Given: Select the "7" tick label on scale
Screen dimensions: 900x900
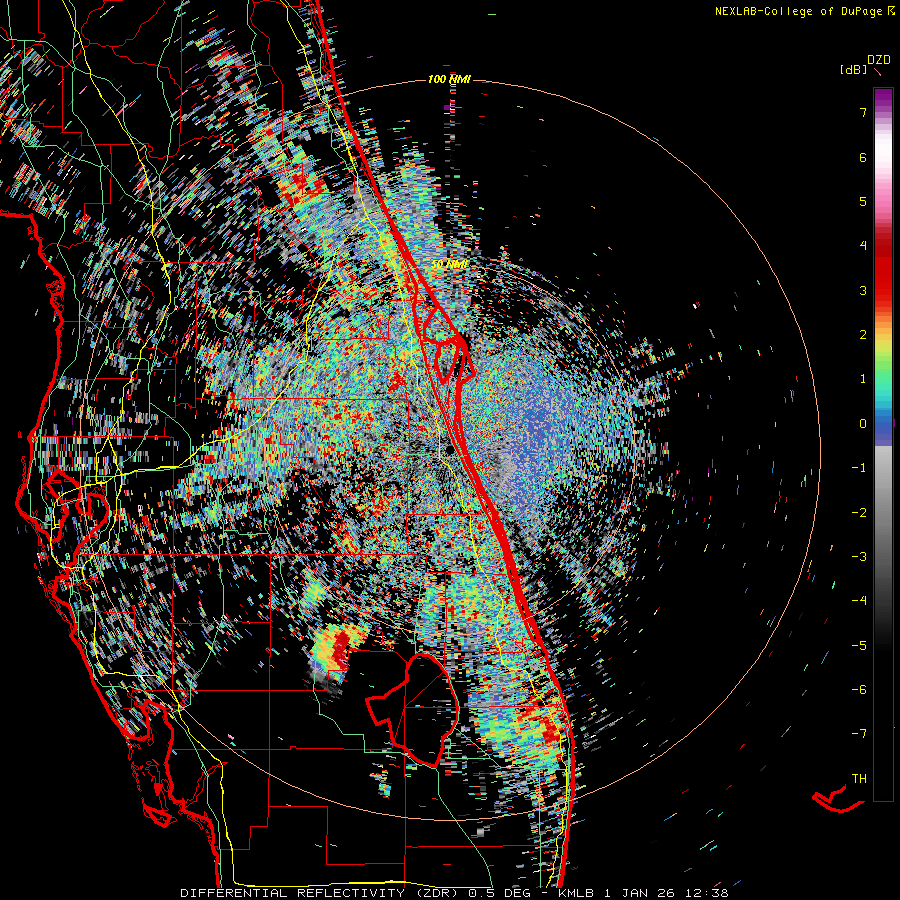Looking at the screenshot, I should pyautogui.click(x=863, y=113).
